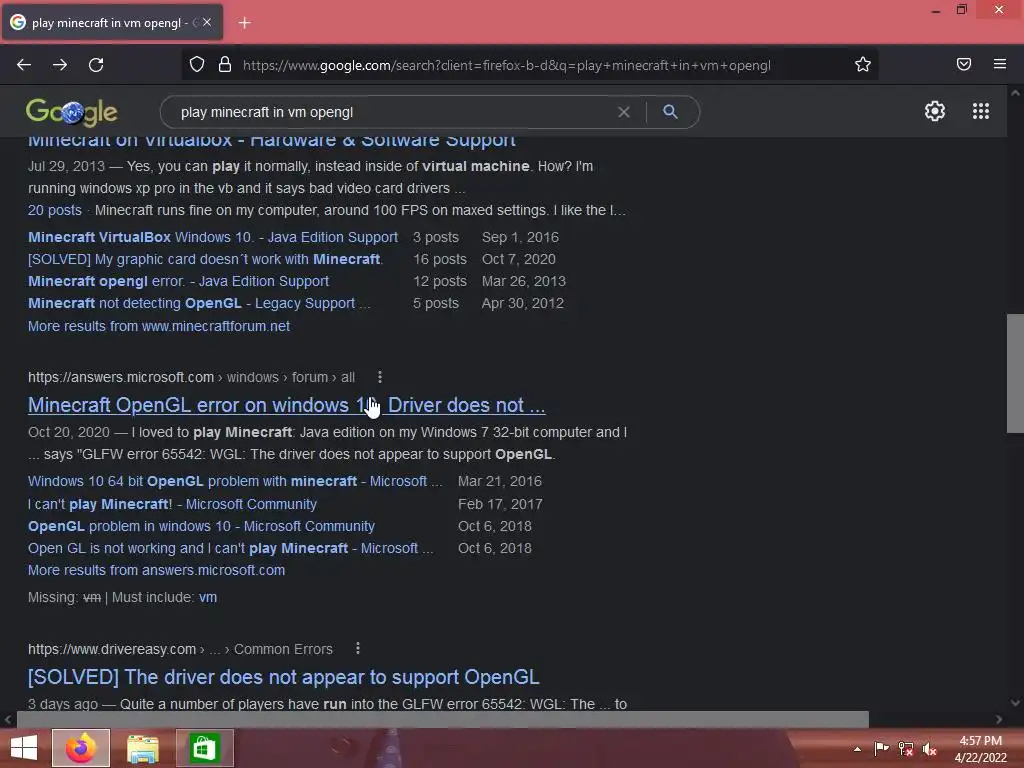Click the horizontal scrollbar thumb
Viewport: 1024px width, 768px height.
coord(443,719)
